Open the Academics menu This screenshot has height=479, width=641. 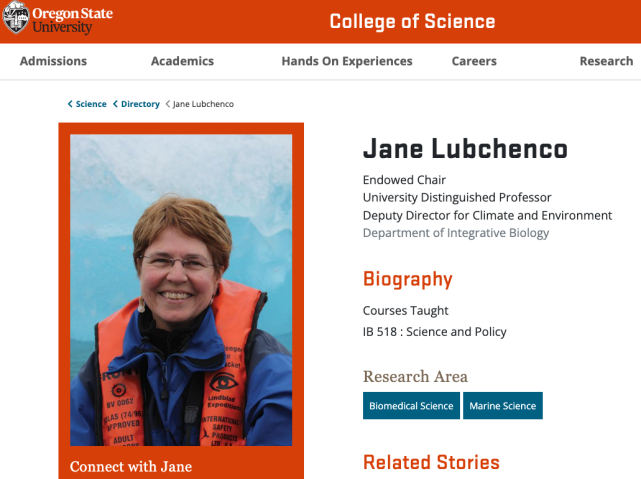pyautogui.click(x=182, y=61)
